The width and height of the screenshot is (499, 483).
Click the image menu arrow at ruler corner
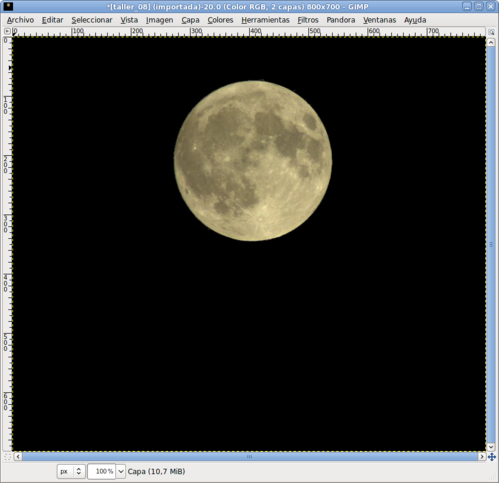(x=7, y=31)
